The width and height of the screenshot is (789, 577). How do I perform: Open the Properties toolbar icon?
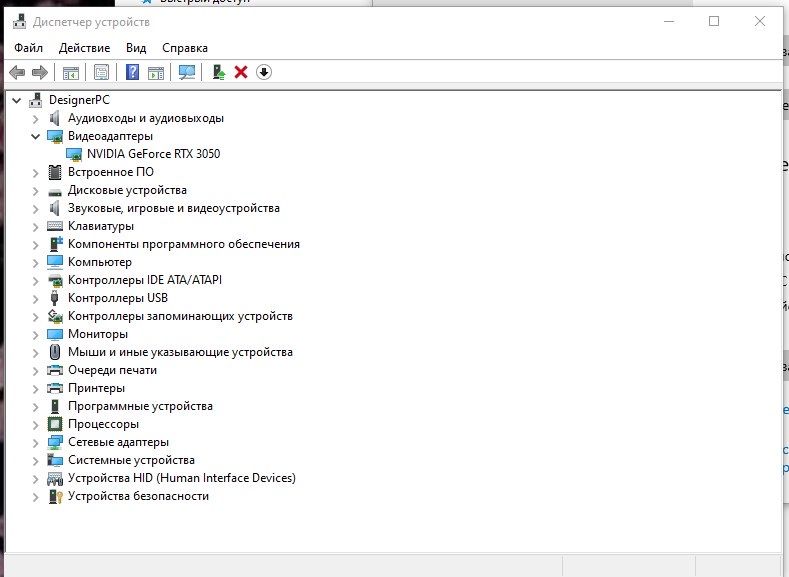pyautogui.click(x=101, y=72)
